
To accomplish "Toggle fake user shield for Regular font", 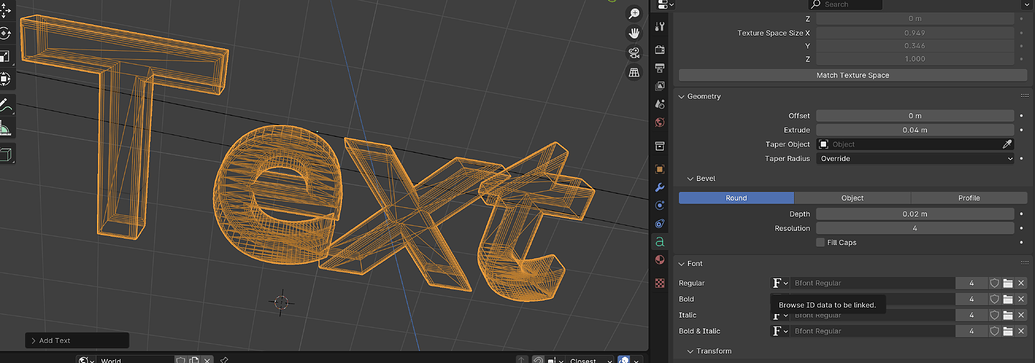I will (x=995, y=283).
